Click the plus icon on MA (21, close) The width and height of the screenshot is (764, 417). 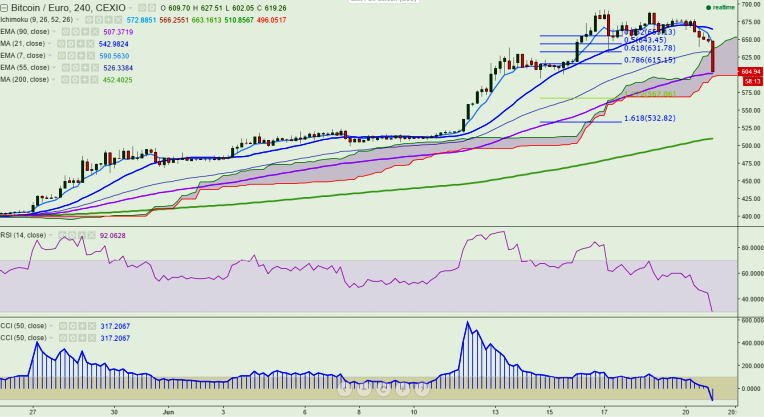click(x=80, y=43)
